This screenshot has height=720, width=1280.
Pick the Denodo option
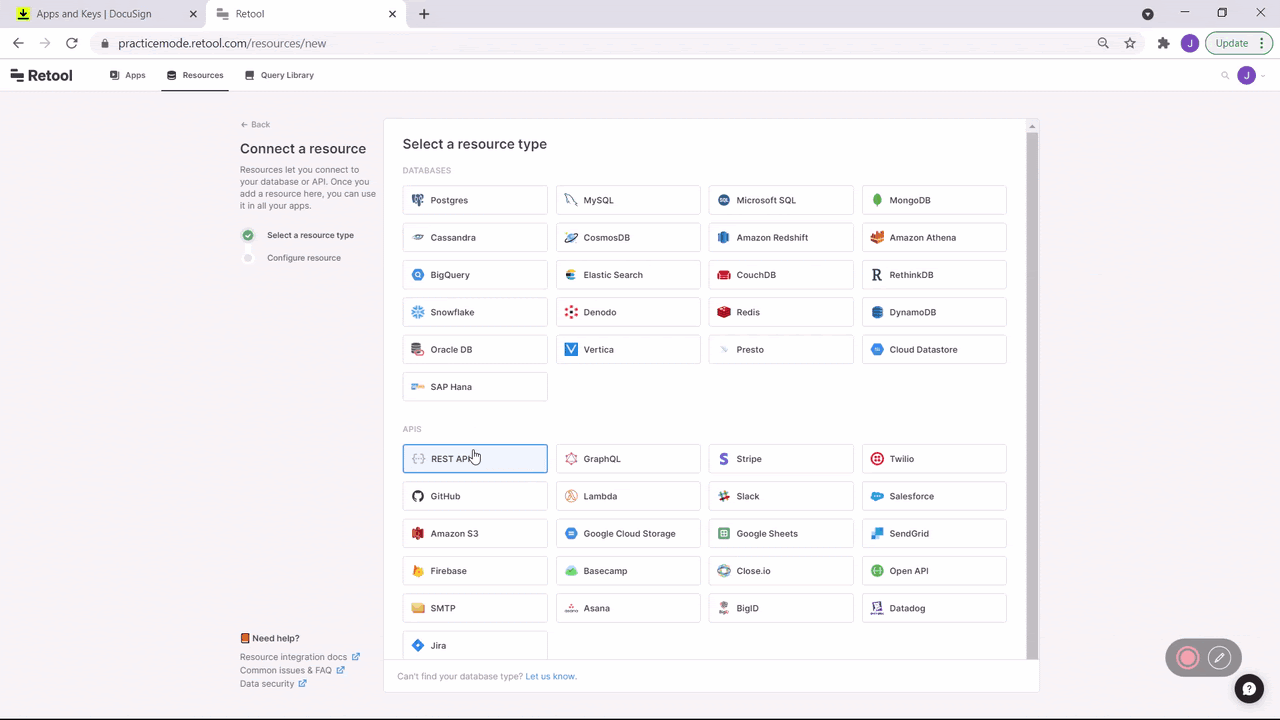628,312
